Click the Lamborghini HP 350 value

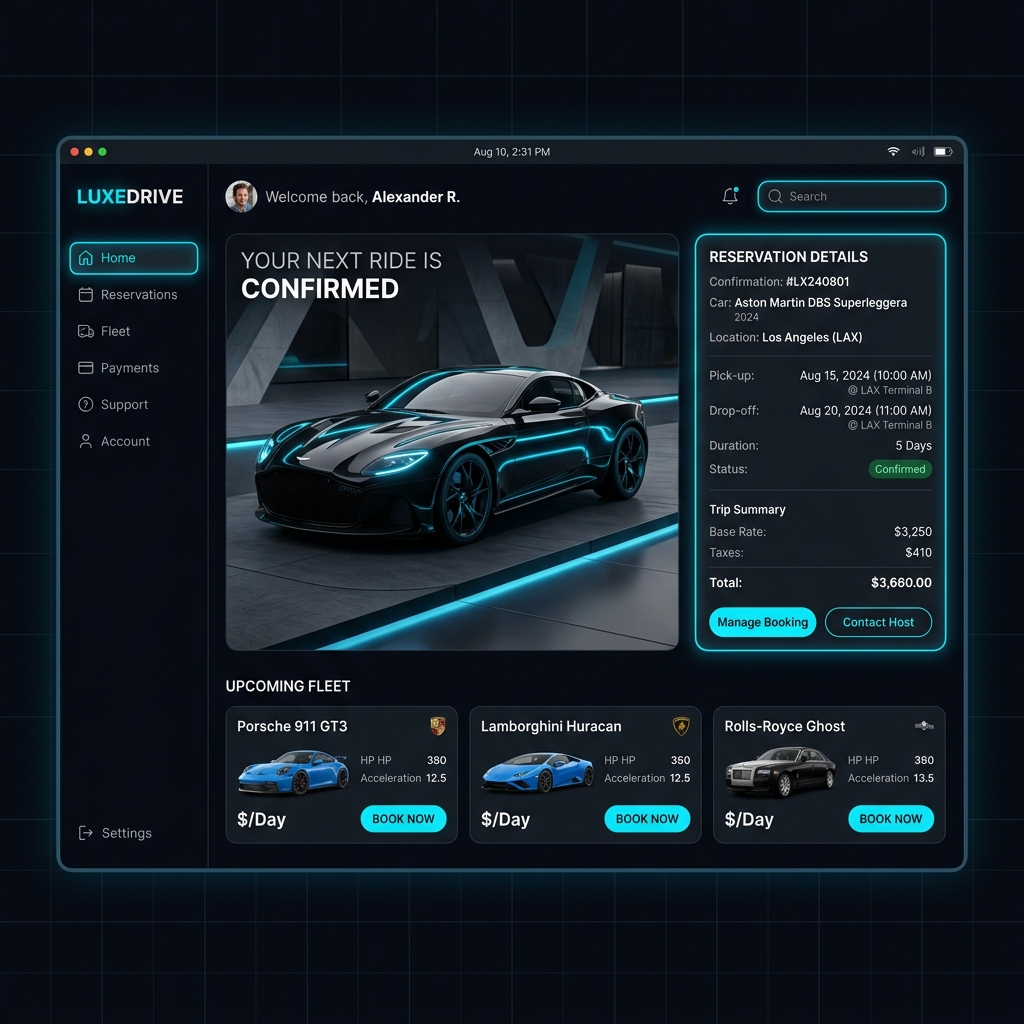[x=680, y=760]
